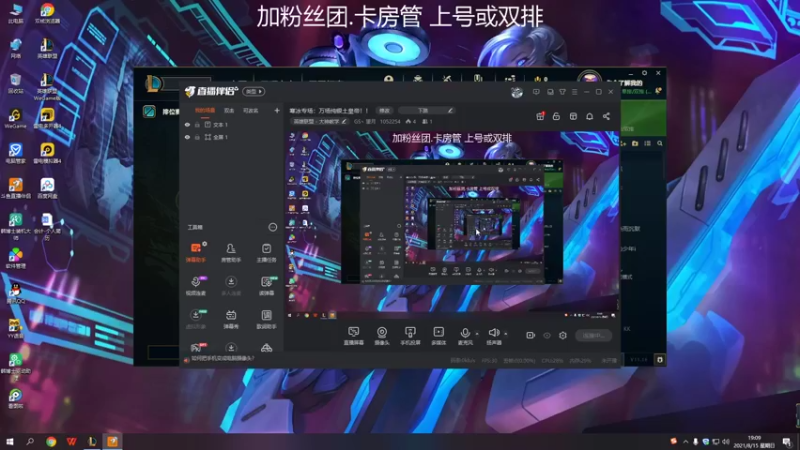Click the taskbar clock showing 19:09
Screen dimensions: 800x450
[x=754, y=441]
